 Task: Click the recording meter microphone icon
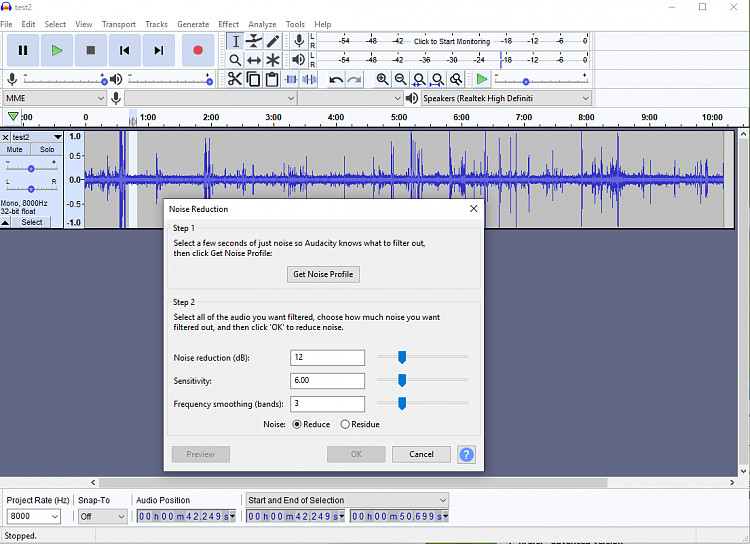299,41
